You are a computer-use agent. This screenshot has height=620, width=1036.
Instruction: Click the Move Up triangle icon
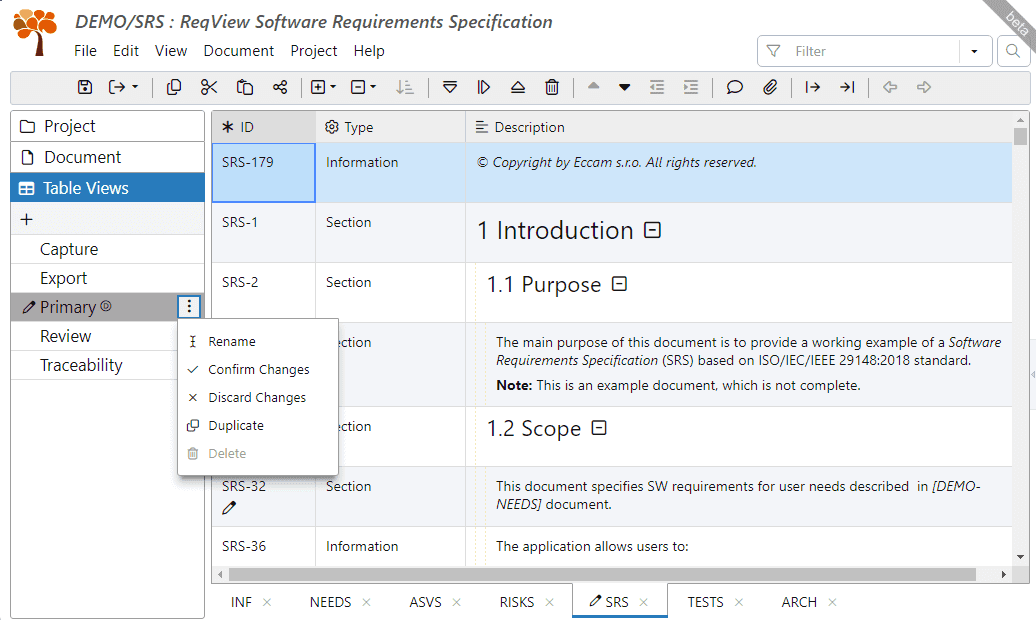tap(593, 86)
